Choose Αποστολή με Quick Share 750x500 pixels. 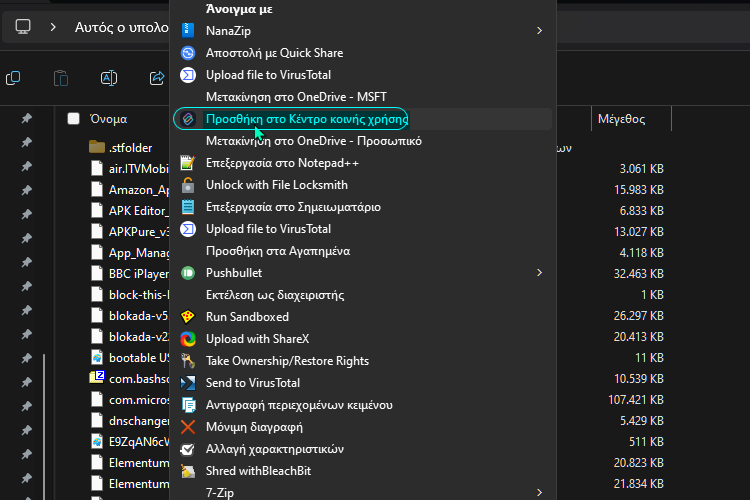275,53
